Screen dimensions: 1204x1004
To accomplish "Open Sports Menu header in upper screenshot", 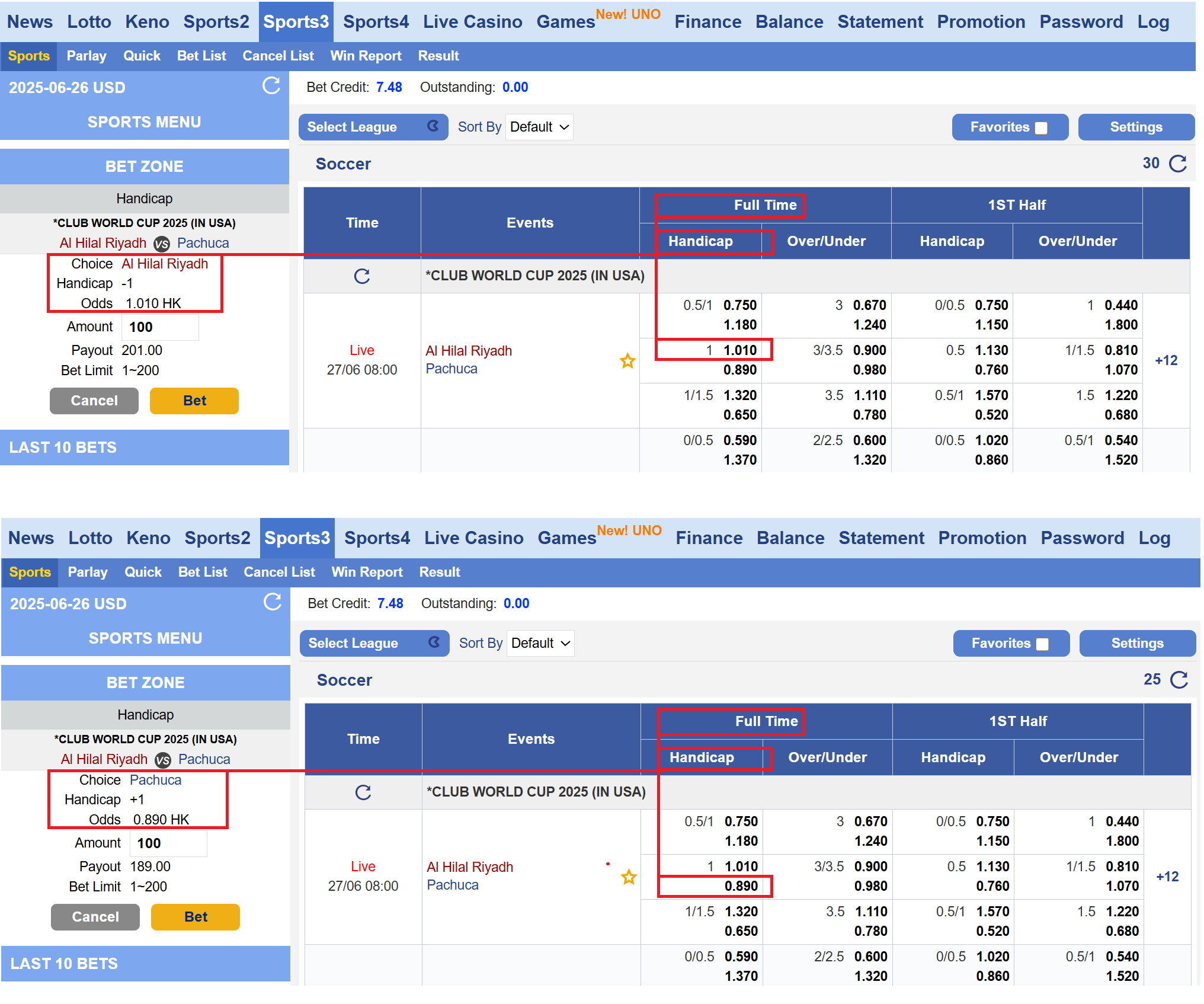I will point(145,122).
